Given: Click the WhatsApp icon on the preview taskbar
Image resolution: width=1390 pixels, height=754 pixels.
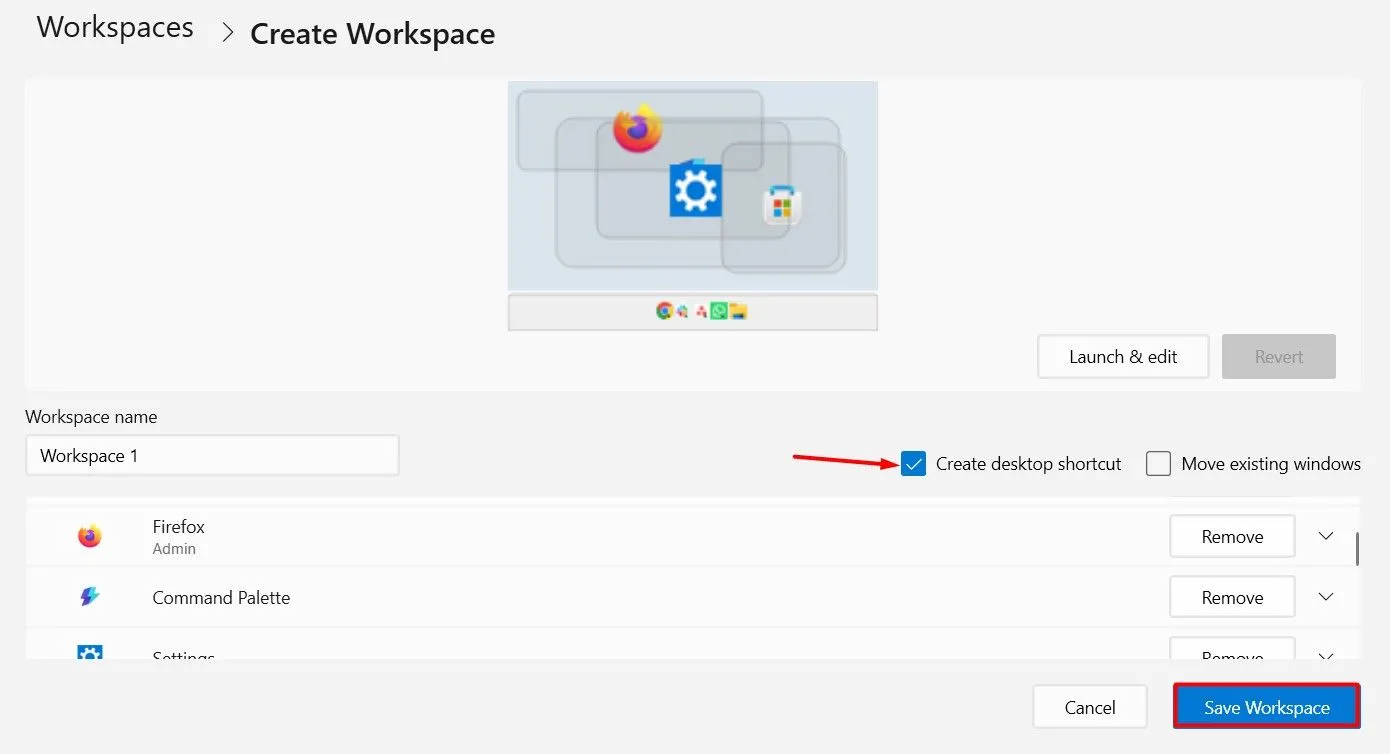Looking at the screenshot, I should [719, 310].
